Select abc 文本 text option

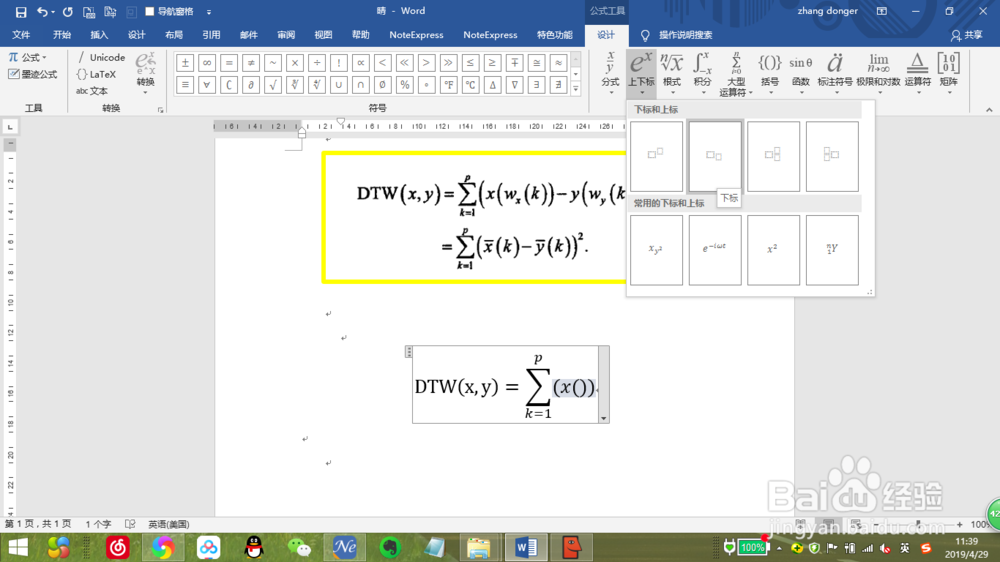[92, 91]
